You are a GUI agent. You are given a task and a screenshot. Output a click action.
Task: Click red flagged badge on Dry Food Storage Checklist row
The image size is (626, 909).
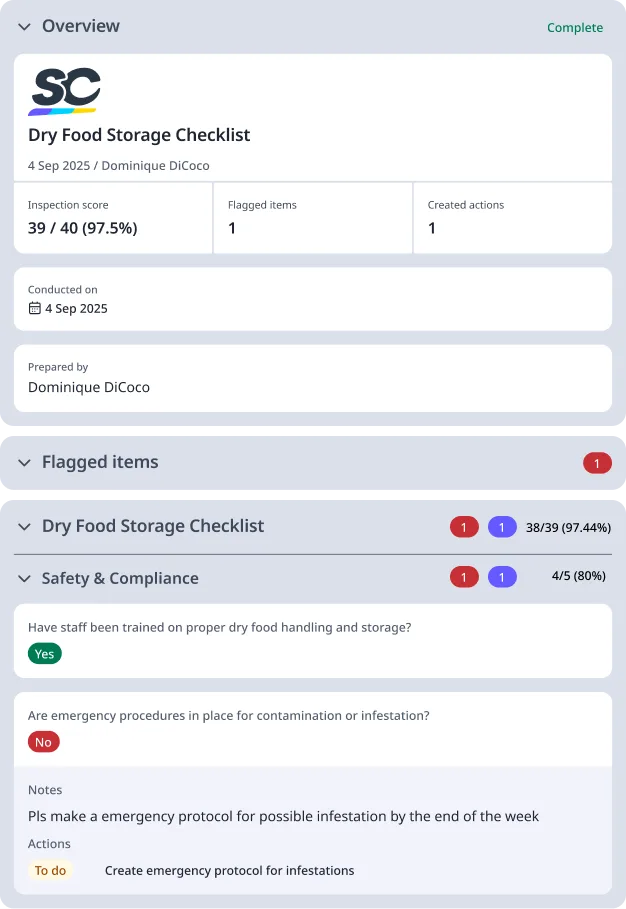click(464, 526)
